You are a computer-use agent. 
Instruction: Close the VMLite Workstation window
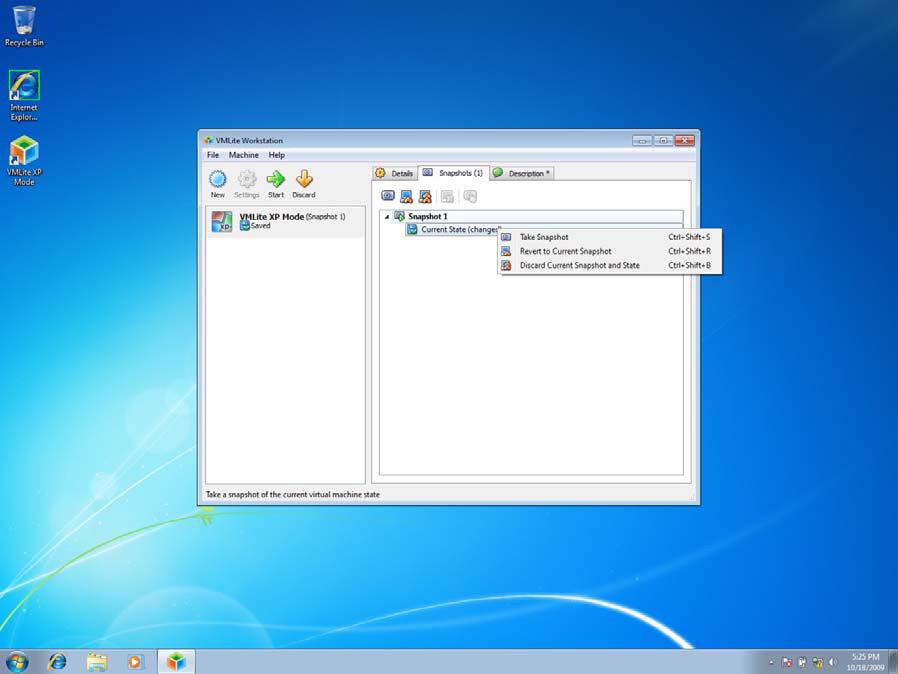coord(685,140)
